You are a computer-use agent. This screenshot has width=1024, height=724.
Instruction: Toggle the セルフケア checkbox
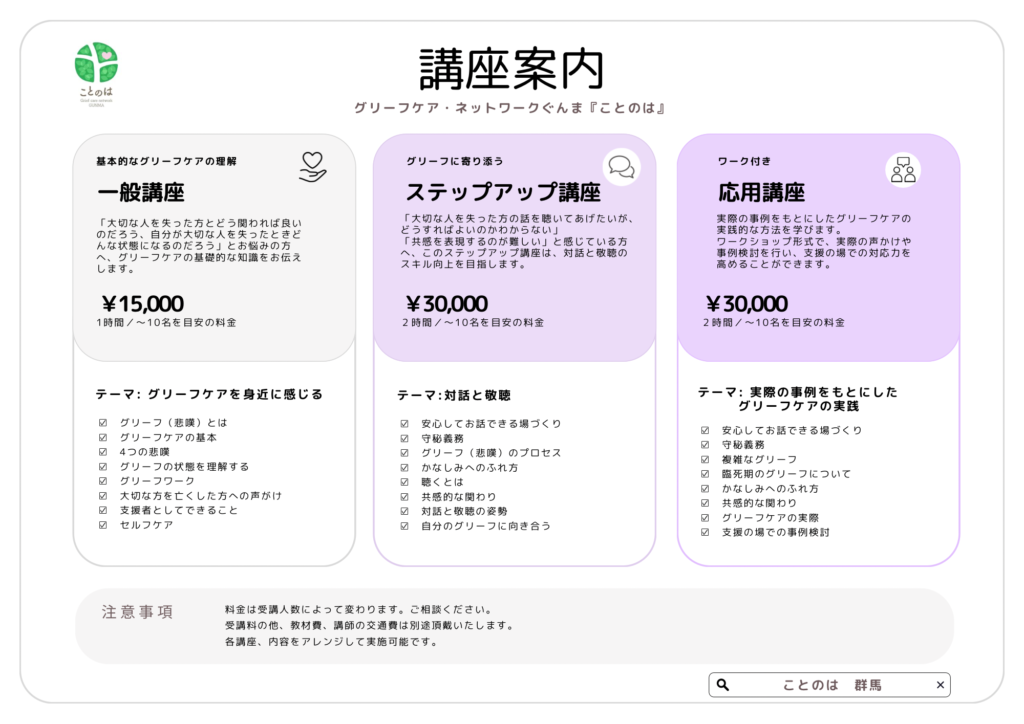pos(103,525)
